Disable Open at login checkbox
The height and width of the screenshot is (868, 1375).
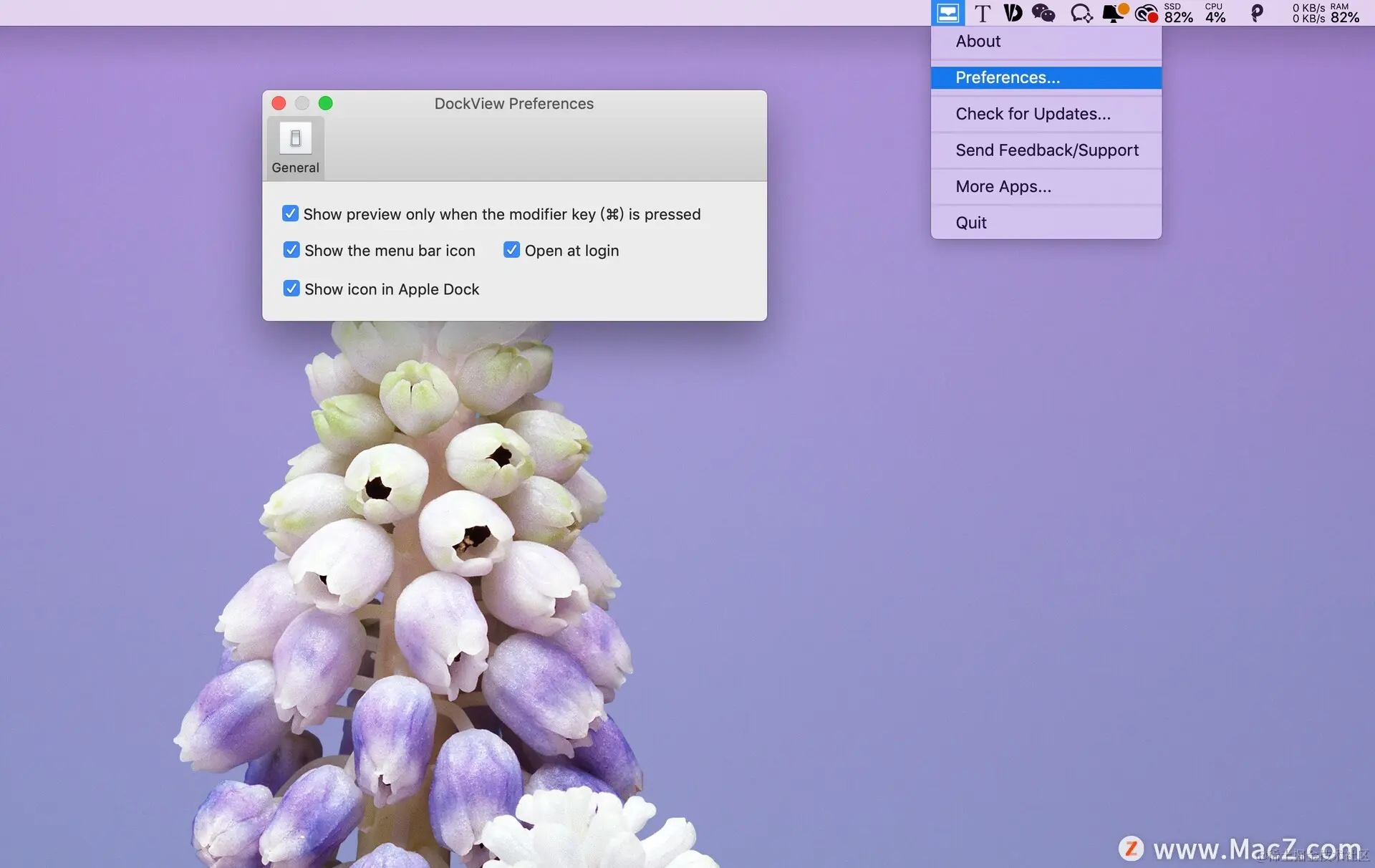click(511, 250)
